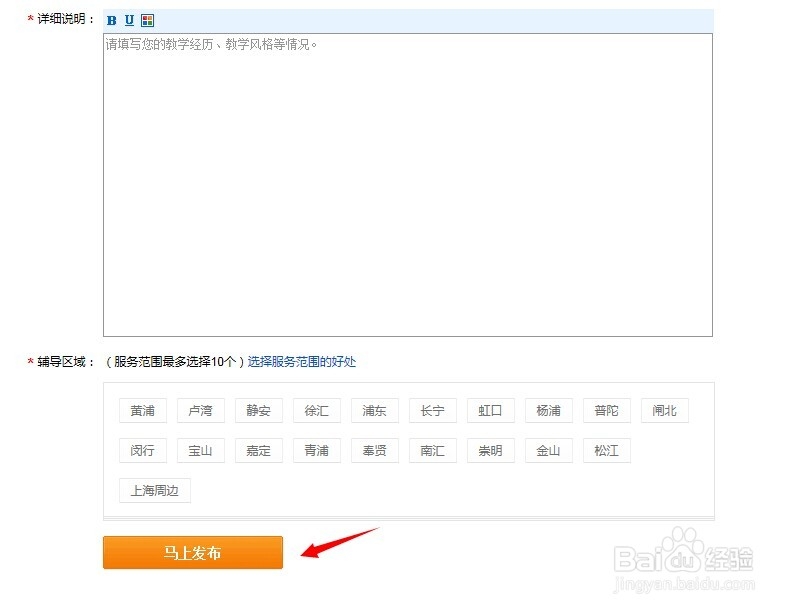Toggle the 静安 service area
800x612 pixels.
click(x=258, y=410)
